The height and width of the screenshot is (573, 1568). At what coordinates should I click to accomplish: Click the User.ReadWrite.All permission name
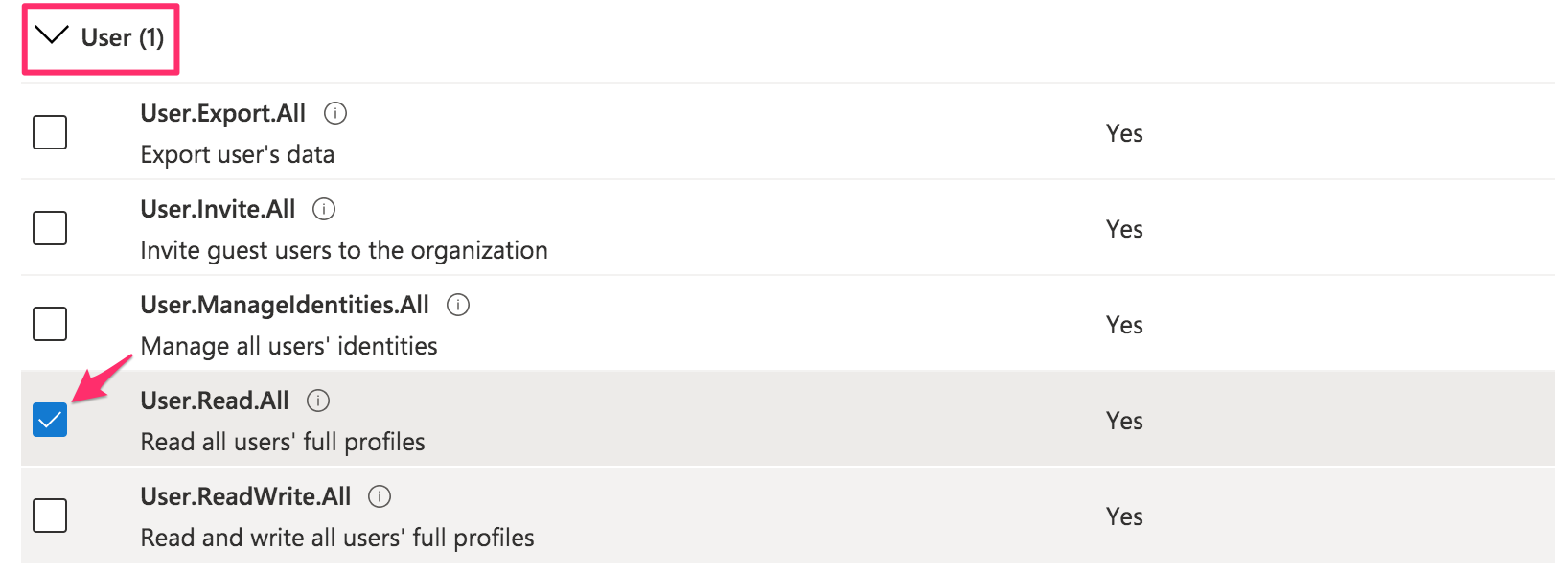(x=245, y=496)
